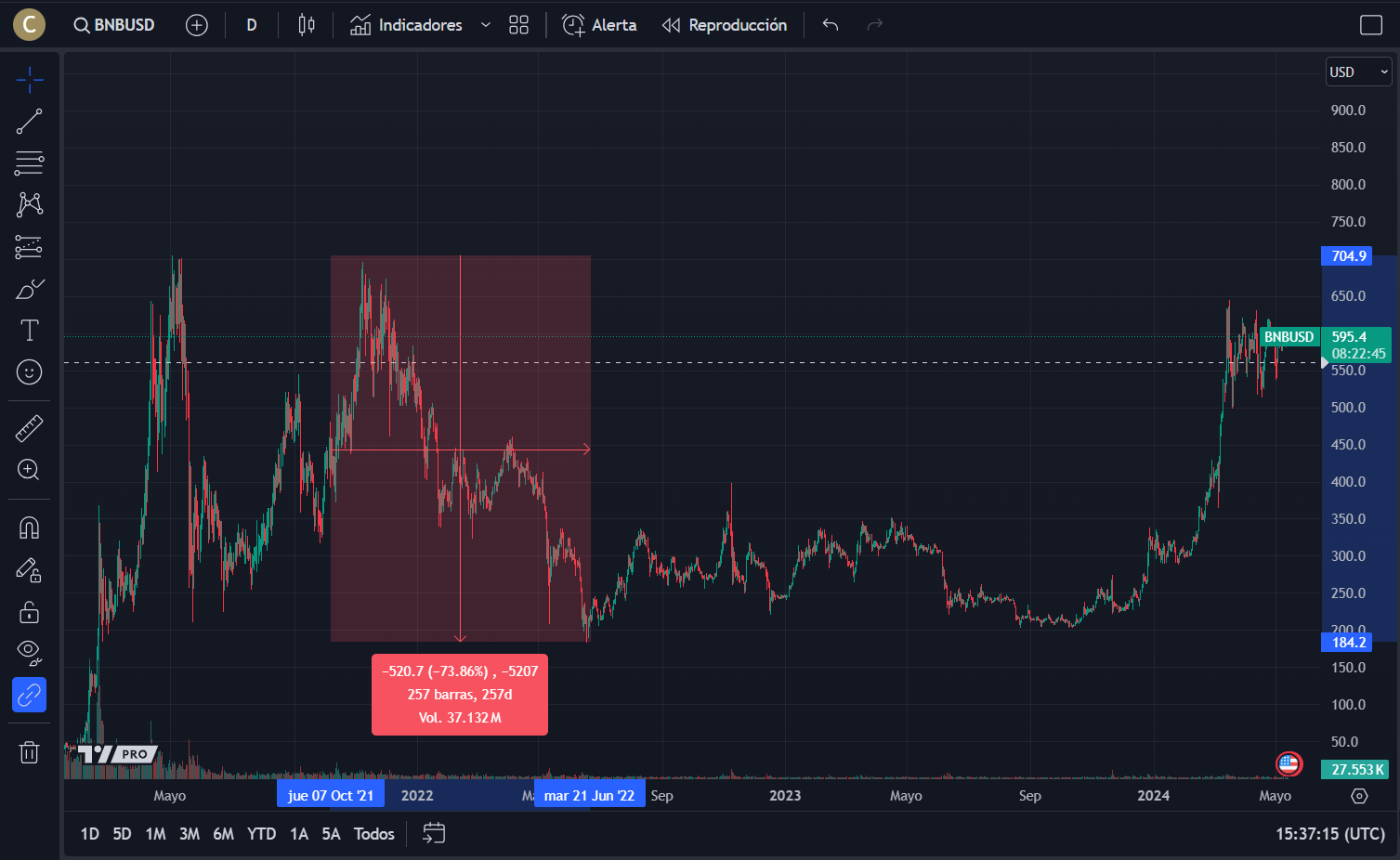Select the Todos time range
Screen dimensions: 1400x860
click(x=374, y=834)
